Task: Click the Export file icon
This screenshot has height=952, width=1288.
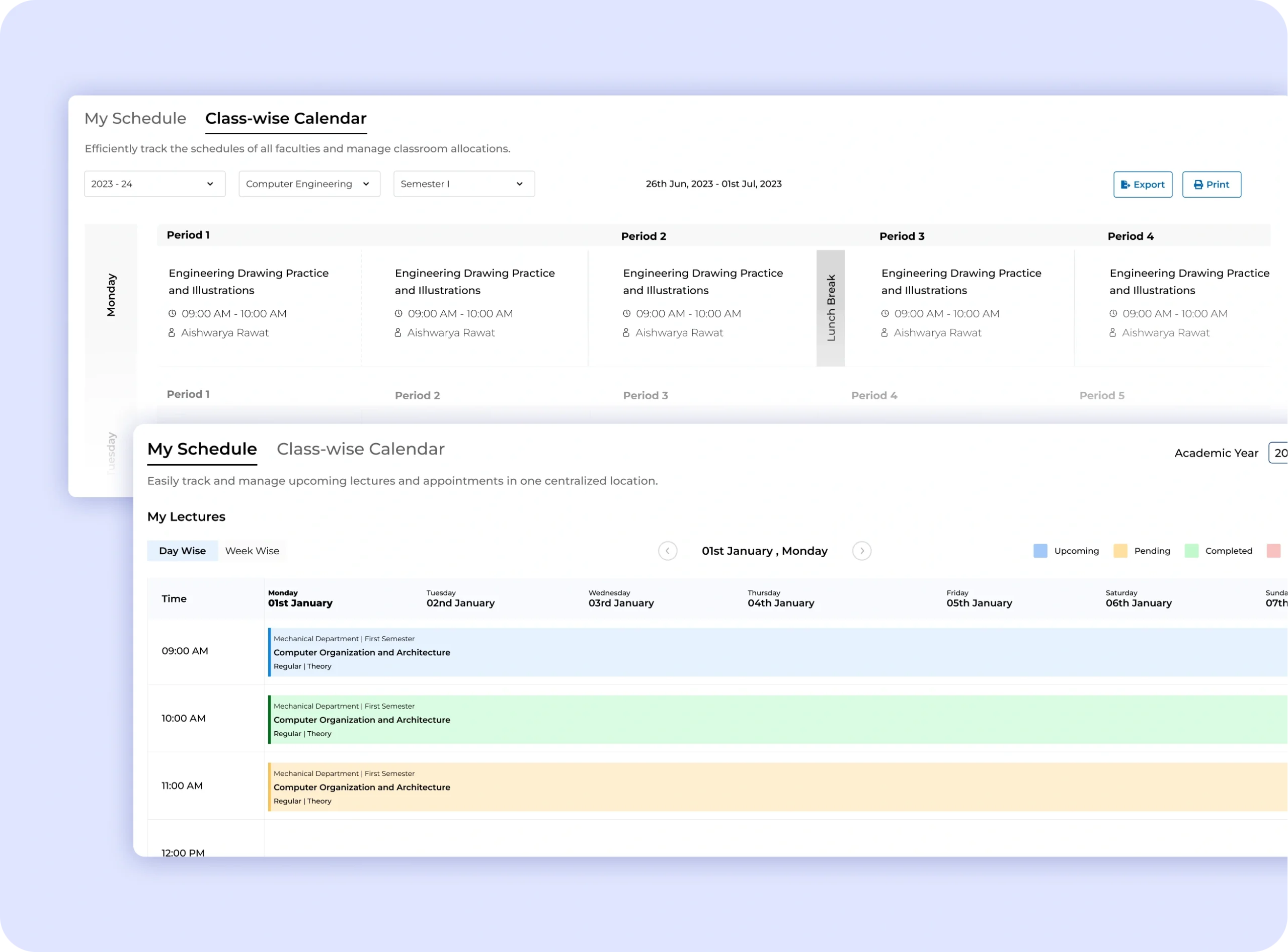Action: coord(1125,185)
